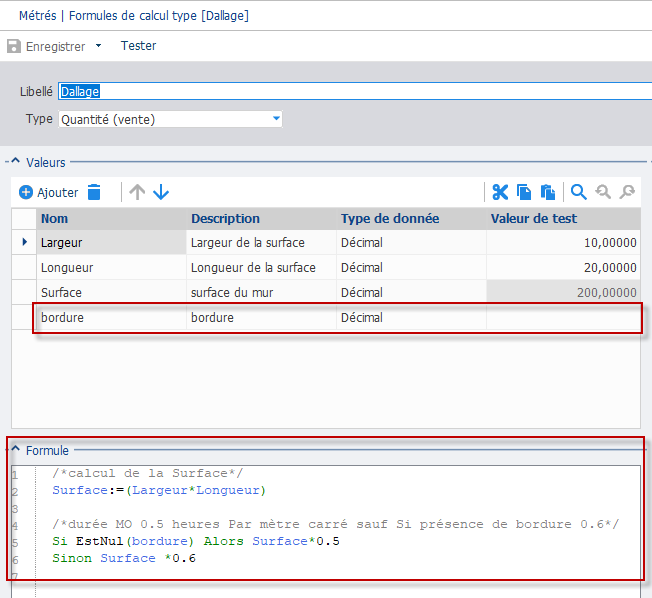
Task: Click the Tester button
Action: pyautogui.click(x=138, y=46)
